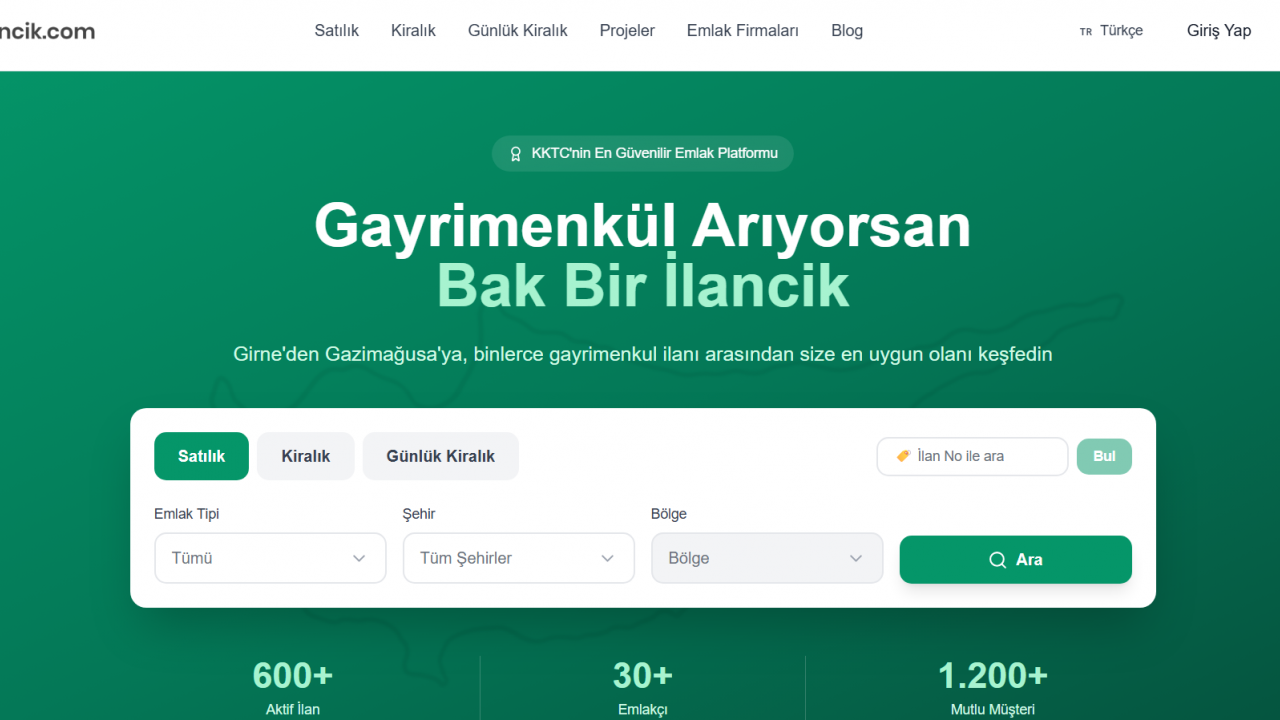Visit the Blog page link
1280x720 pixels.
846,31
